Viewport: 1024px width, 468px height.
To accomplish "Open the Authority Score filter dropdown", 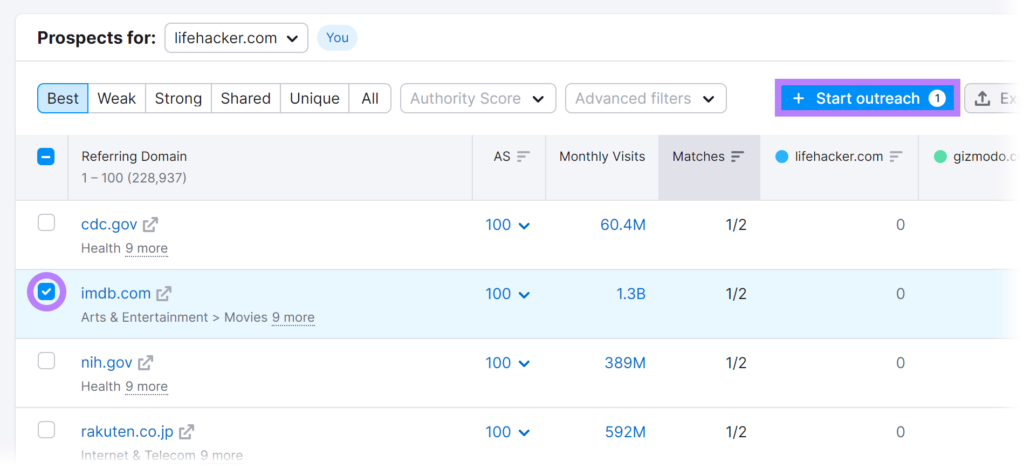I will 478,99.
